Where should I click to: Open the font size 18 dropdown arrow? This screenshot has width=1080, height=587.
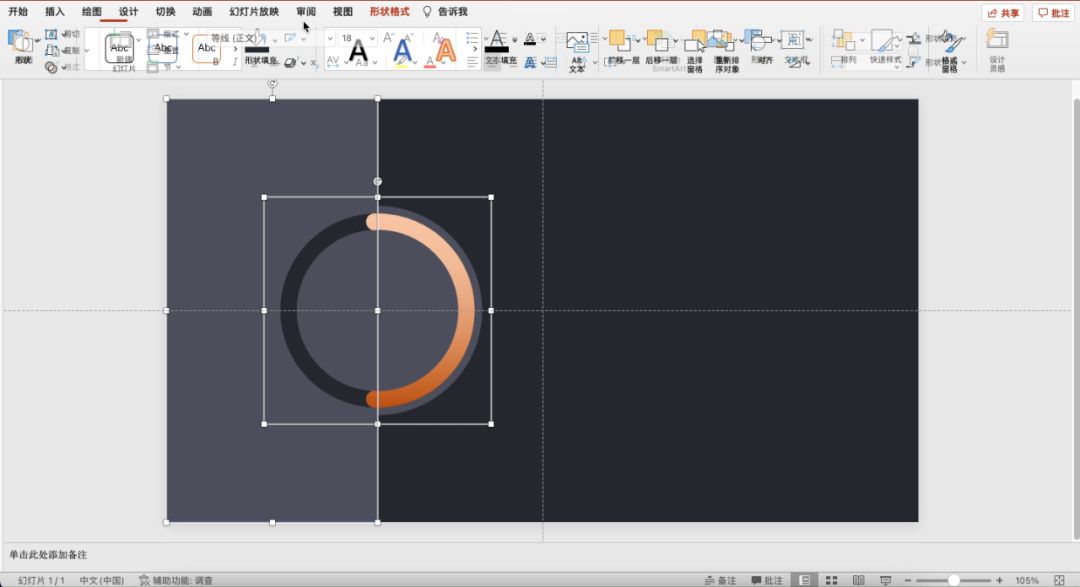pos(372,39)
